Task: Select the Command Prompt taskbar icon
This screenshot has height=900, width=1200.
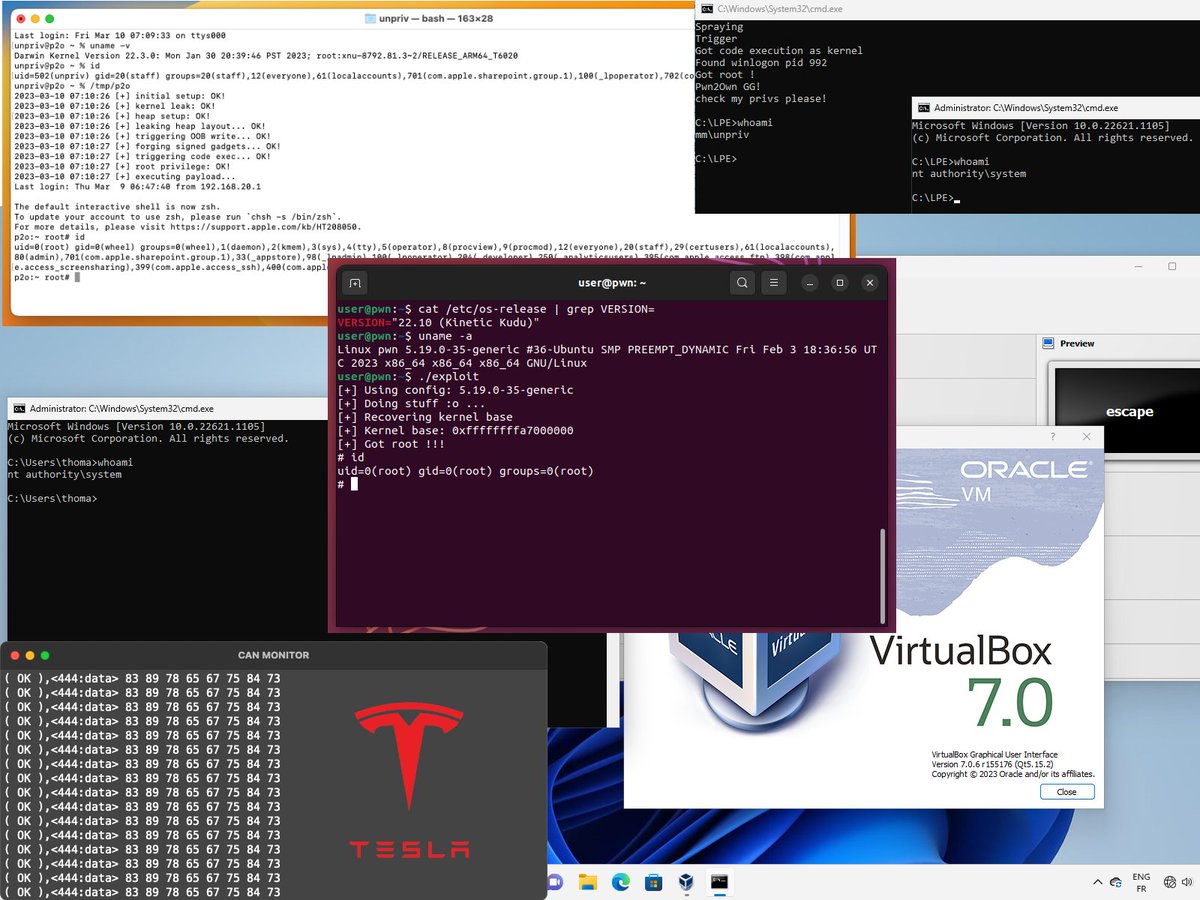Action: [718, 882]
